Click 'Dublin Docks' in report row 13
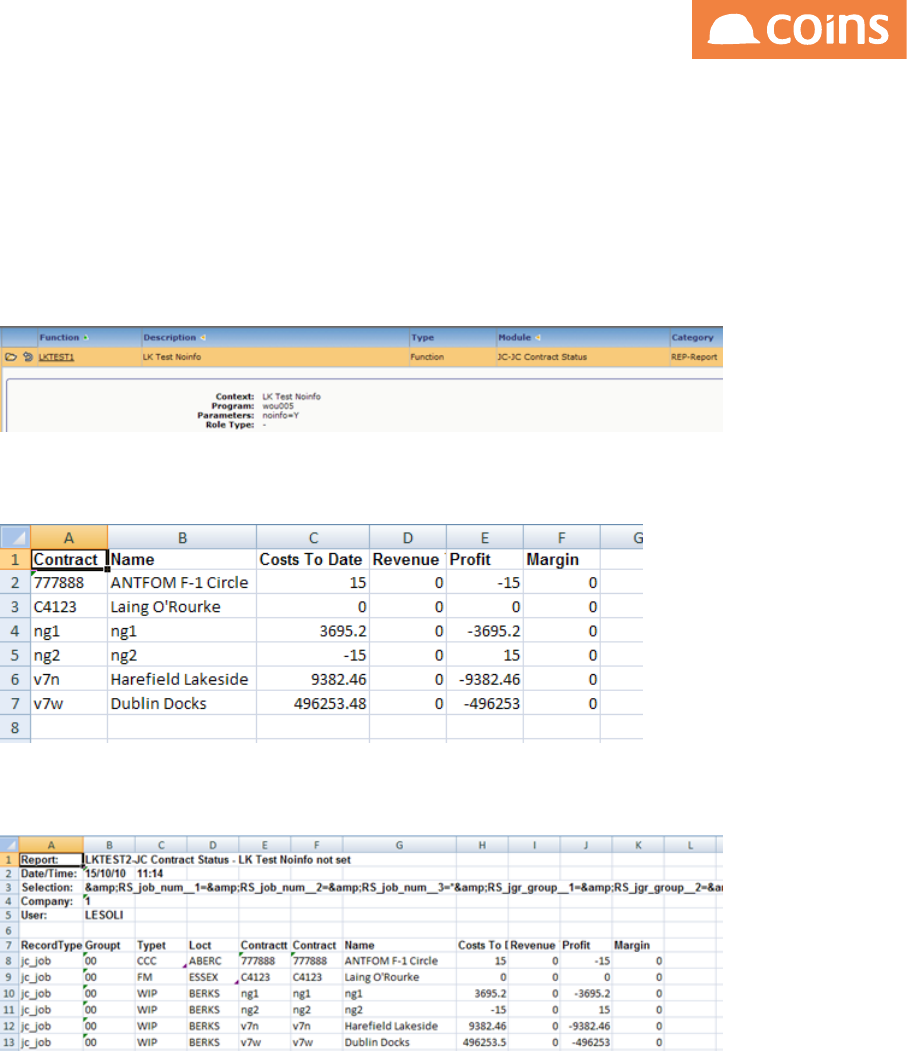 (x=400, y=1042)
